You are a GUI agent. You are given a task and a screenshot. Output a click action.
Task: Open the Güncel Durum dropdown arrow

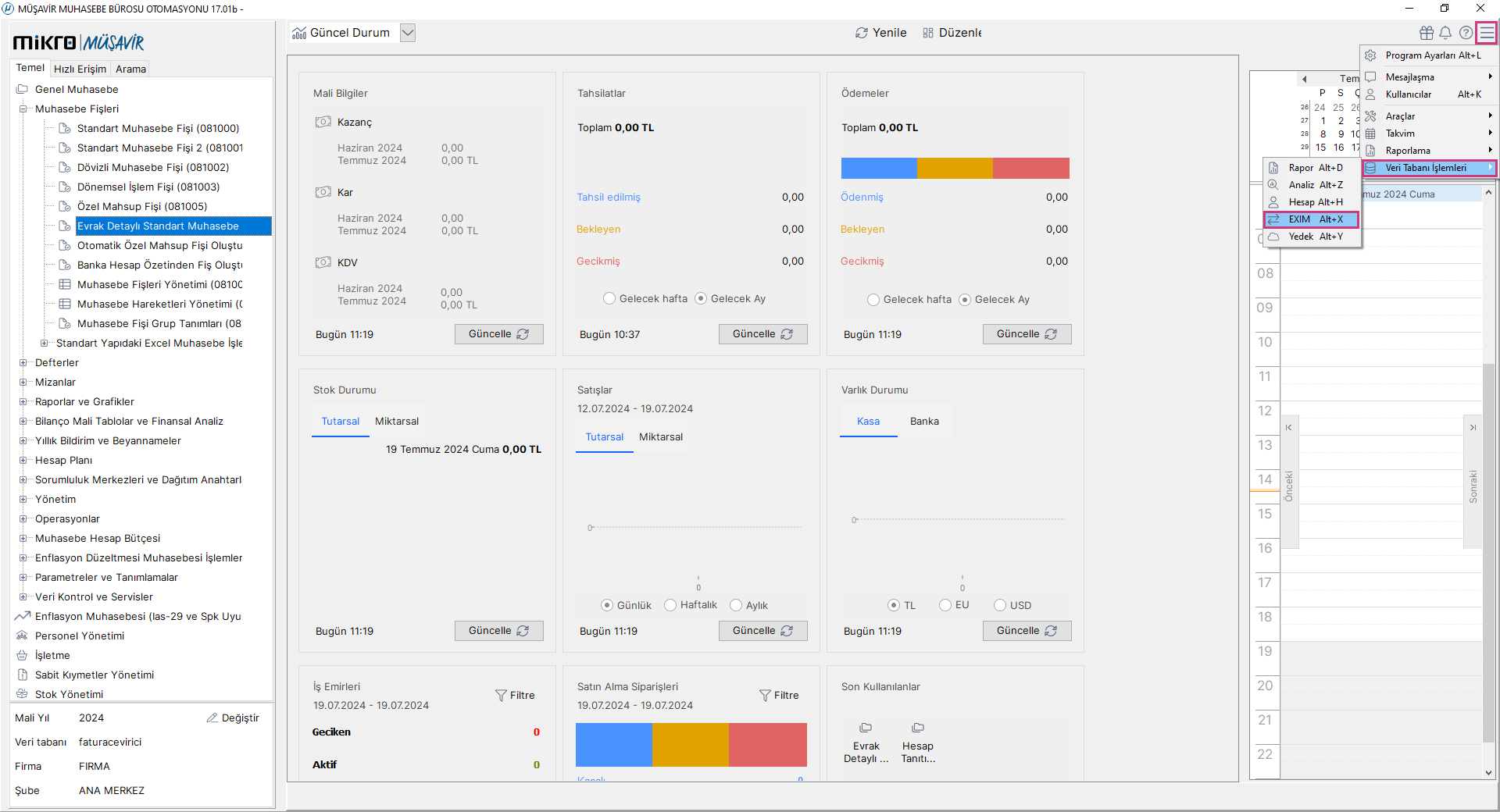(407, 33)
